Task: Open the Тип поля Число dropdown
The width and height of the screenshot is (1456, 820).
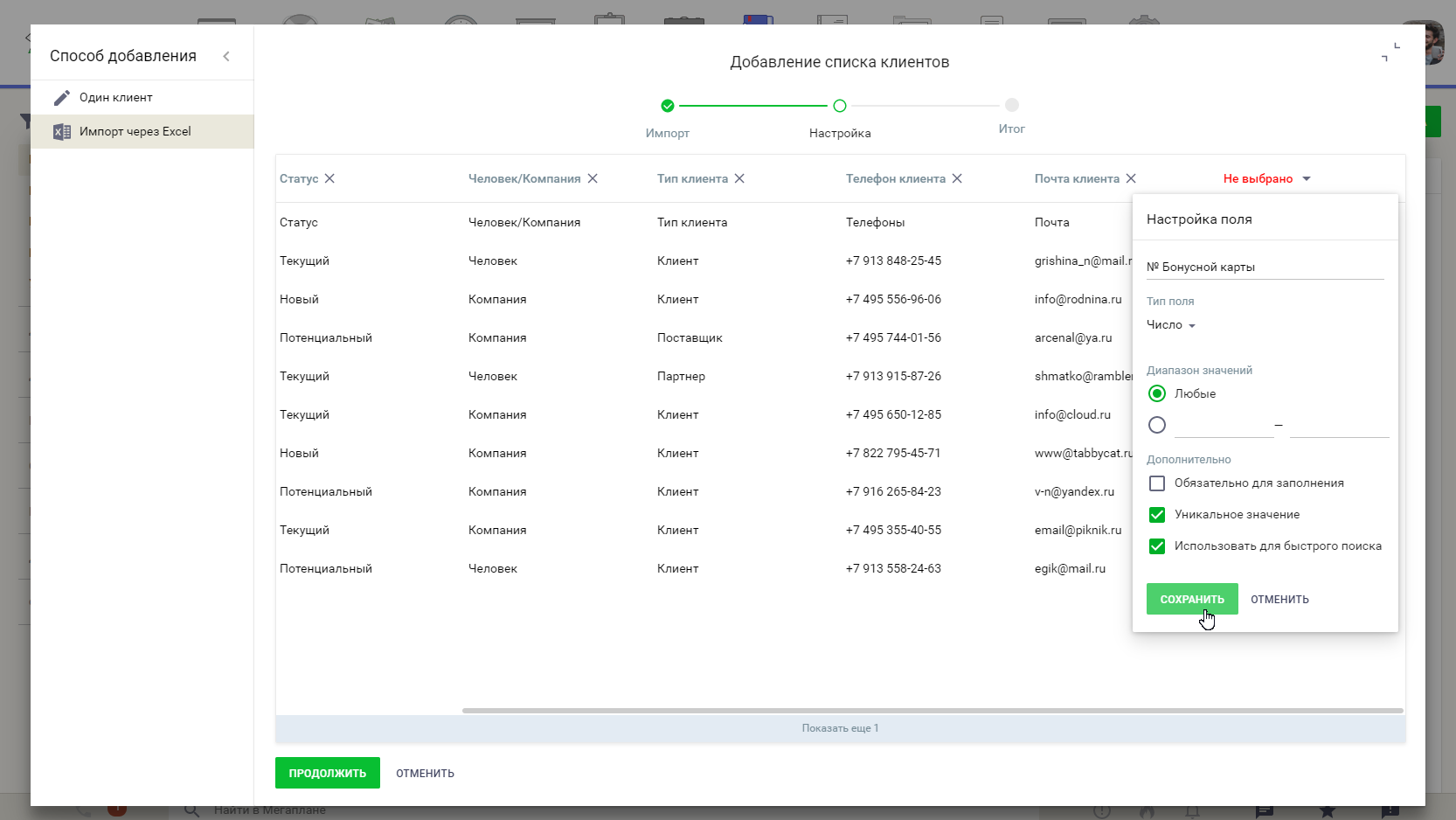Action: click(x=1171, y=325)
